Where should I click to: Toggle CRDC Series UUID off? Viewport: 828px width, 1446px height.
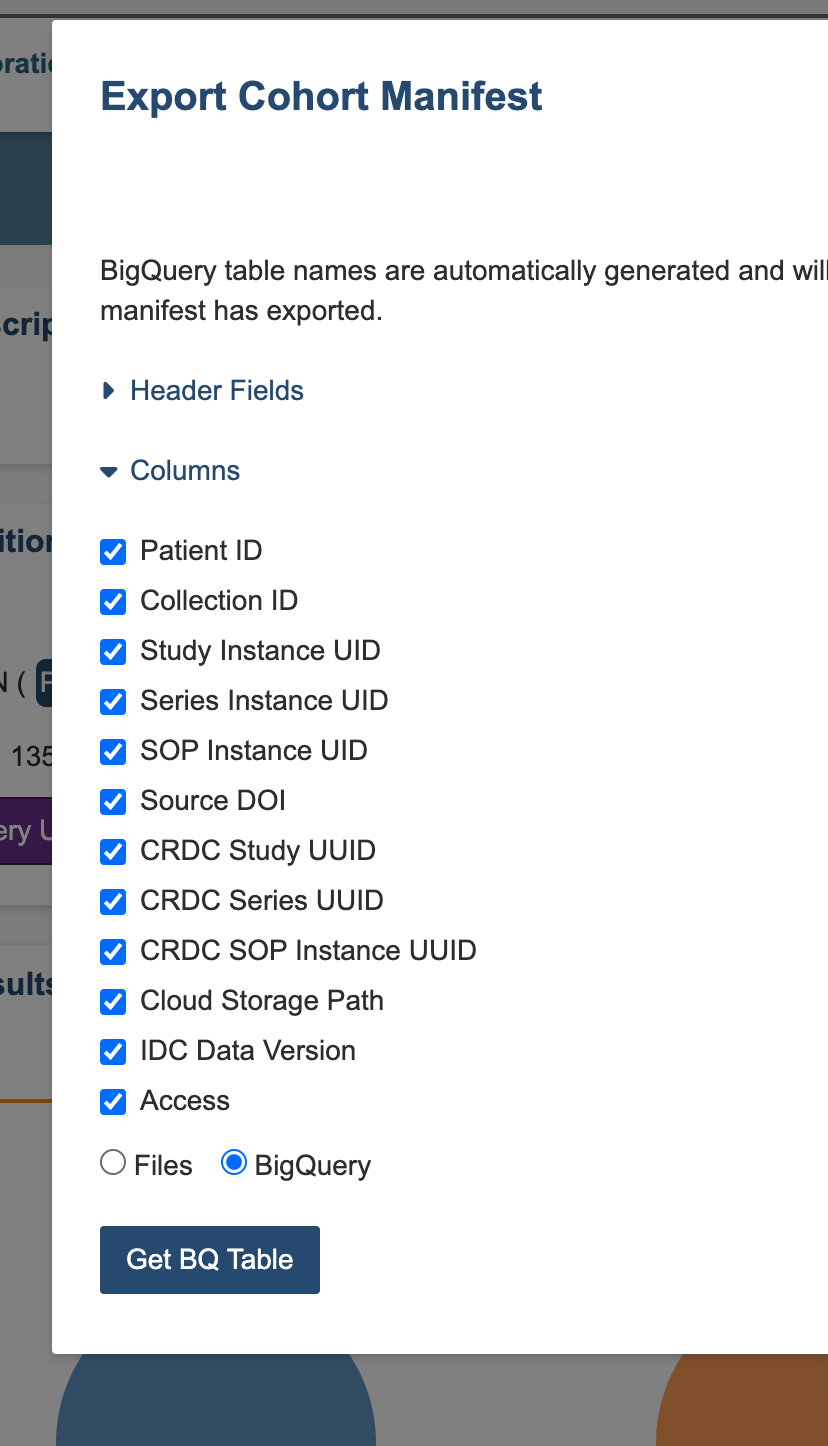pos(113,901)
